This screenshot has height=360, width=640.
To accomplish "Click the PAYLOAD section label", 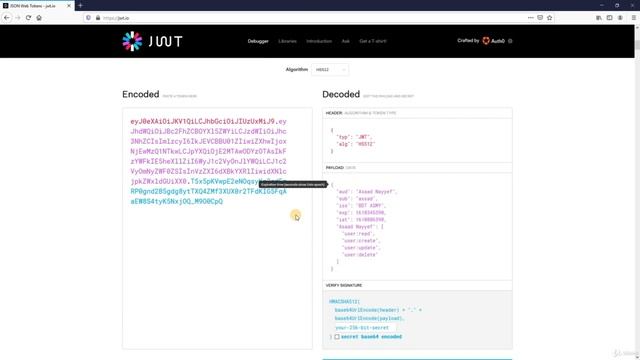I will [x=334, y=168].
